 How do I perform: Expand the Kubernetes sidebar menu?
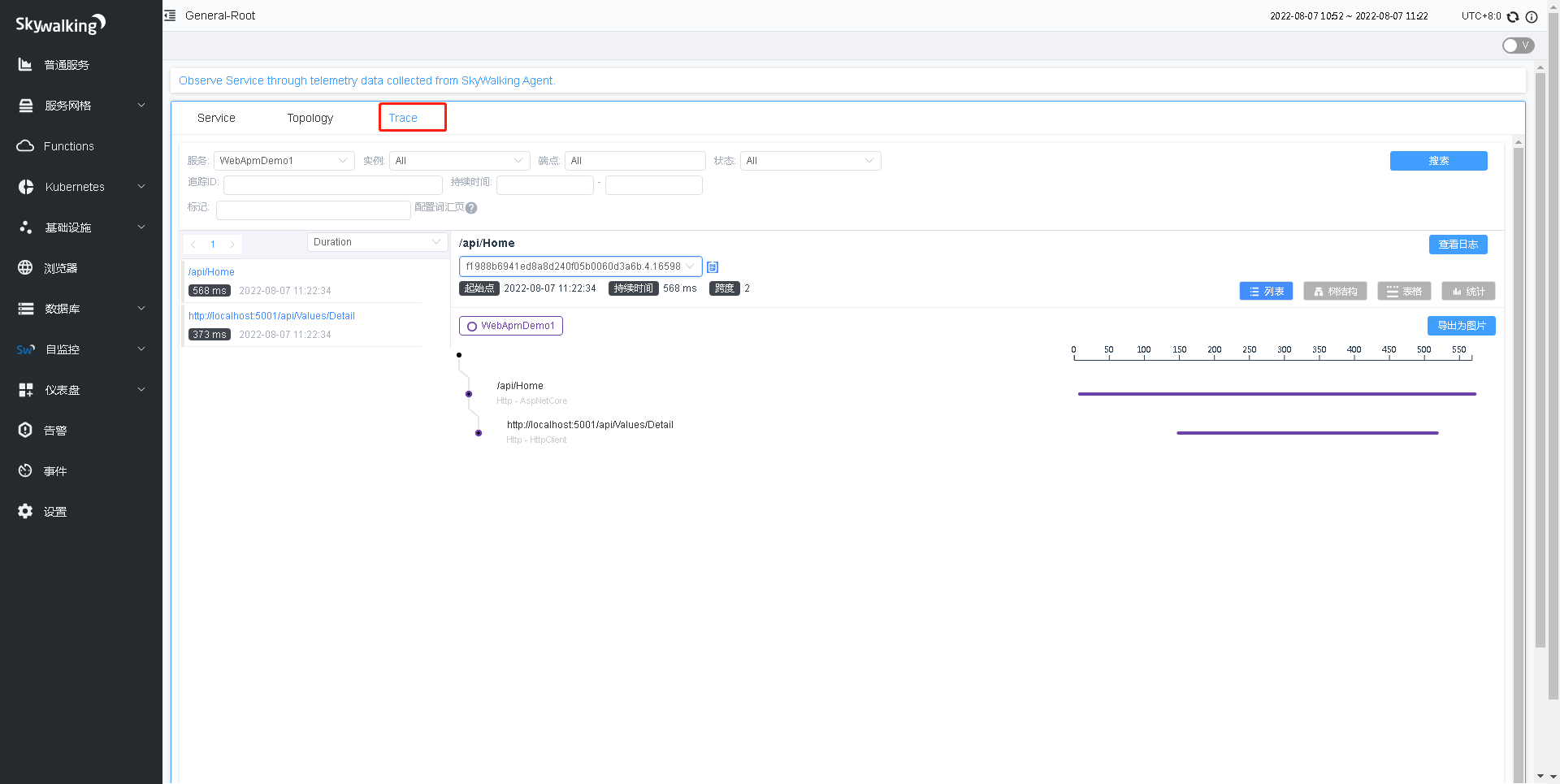pos(81,187)
